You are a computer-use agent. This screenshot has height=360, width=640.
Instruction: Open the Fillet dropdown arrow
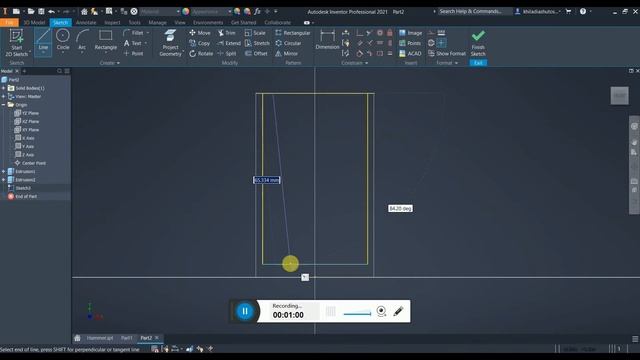(148, 33)
